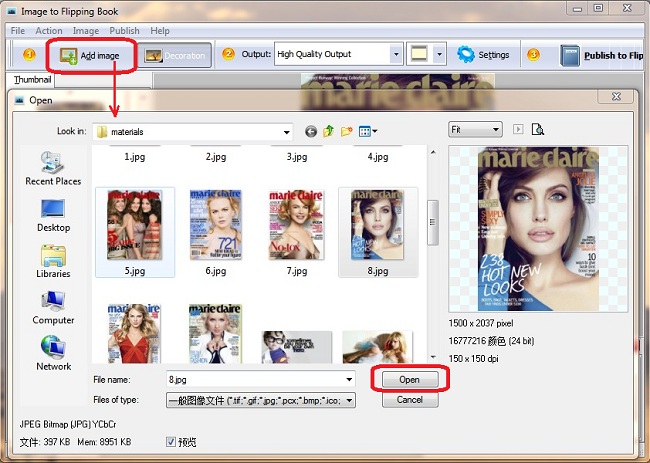The image size is (650, 463).
Task: Select Computer in the sidebar
Action: [53, 307]
